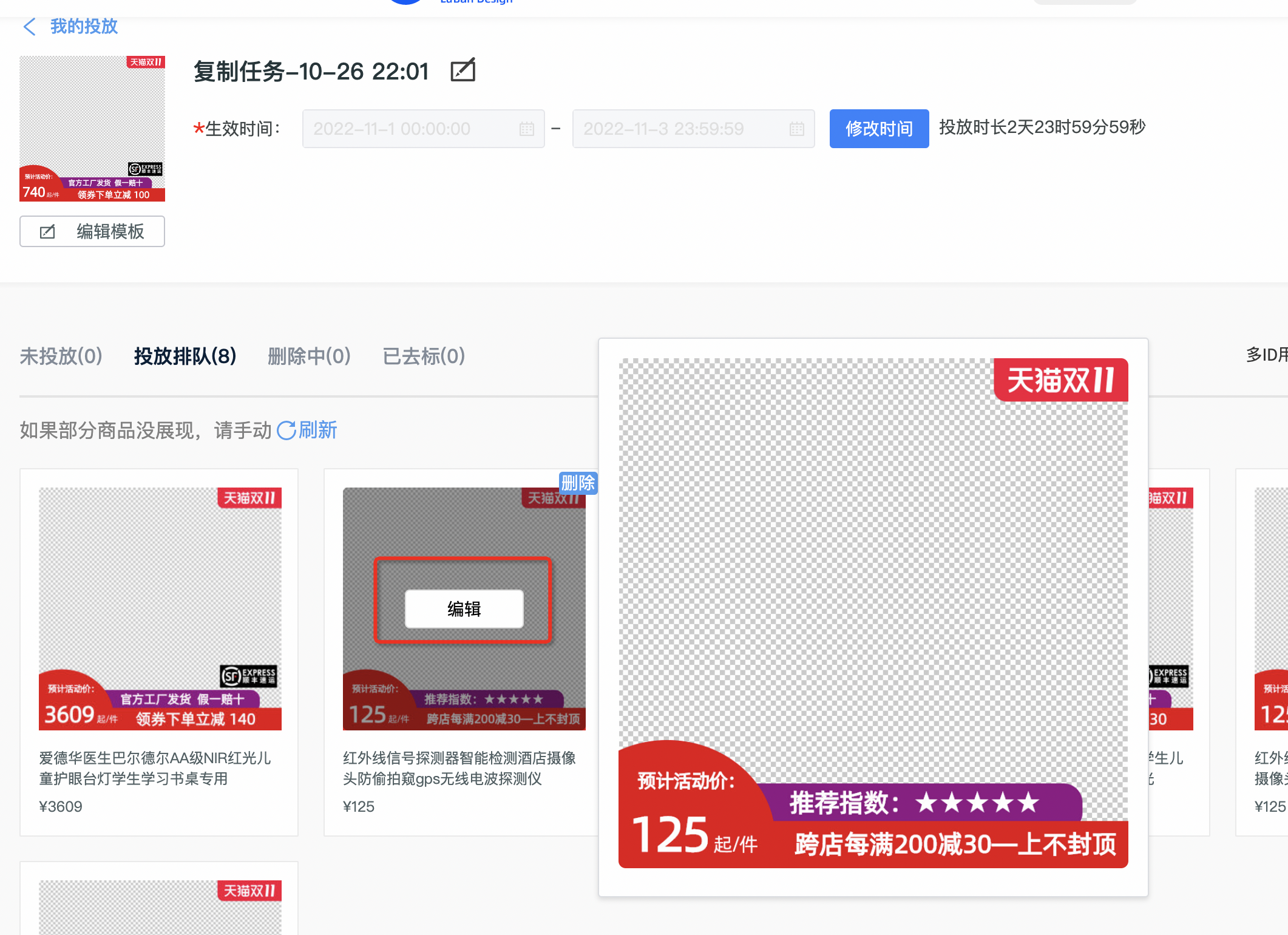Click the 修改时间 button
This screenshot has width=1288, height=935.
[x=879, y=129]
